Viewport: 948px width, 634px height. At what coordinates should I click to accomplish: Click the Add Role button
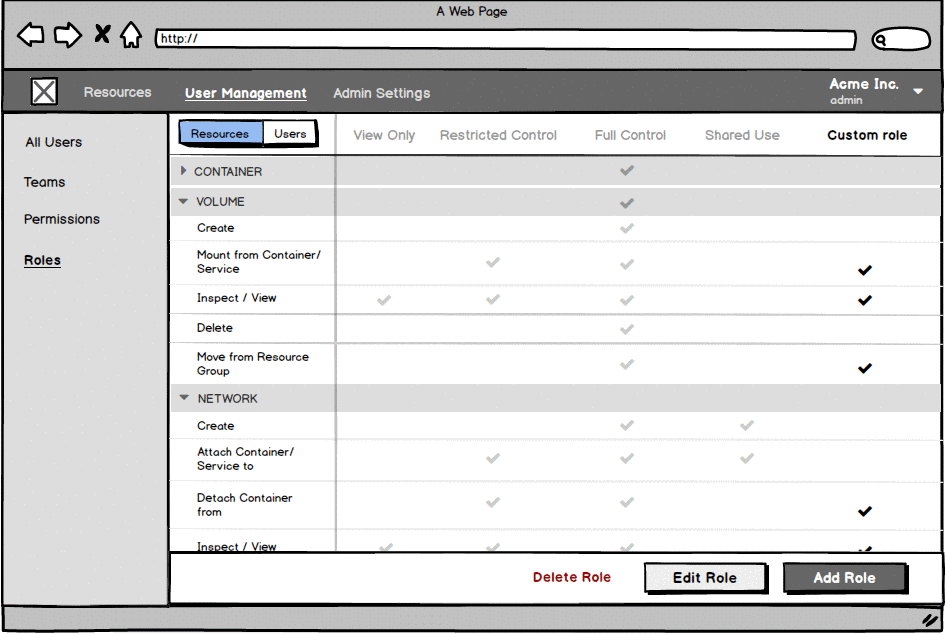845,578
